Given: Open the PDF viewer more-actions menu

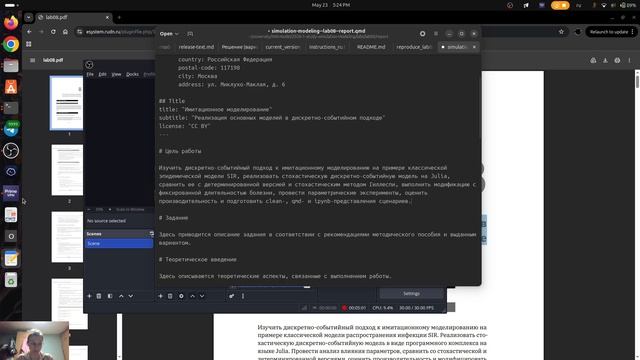Looking at the screenshot, I should pyautogui.click(x=629, y=60).
